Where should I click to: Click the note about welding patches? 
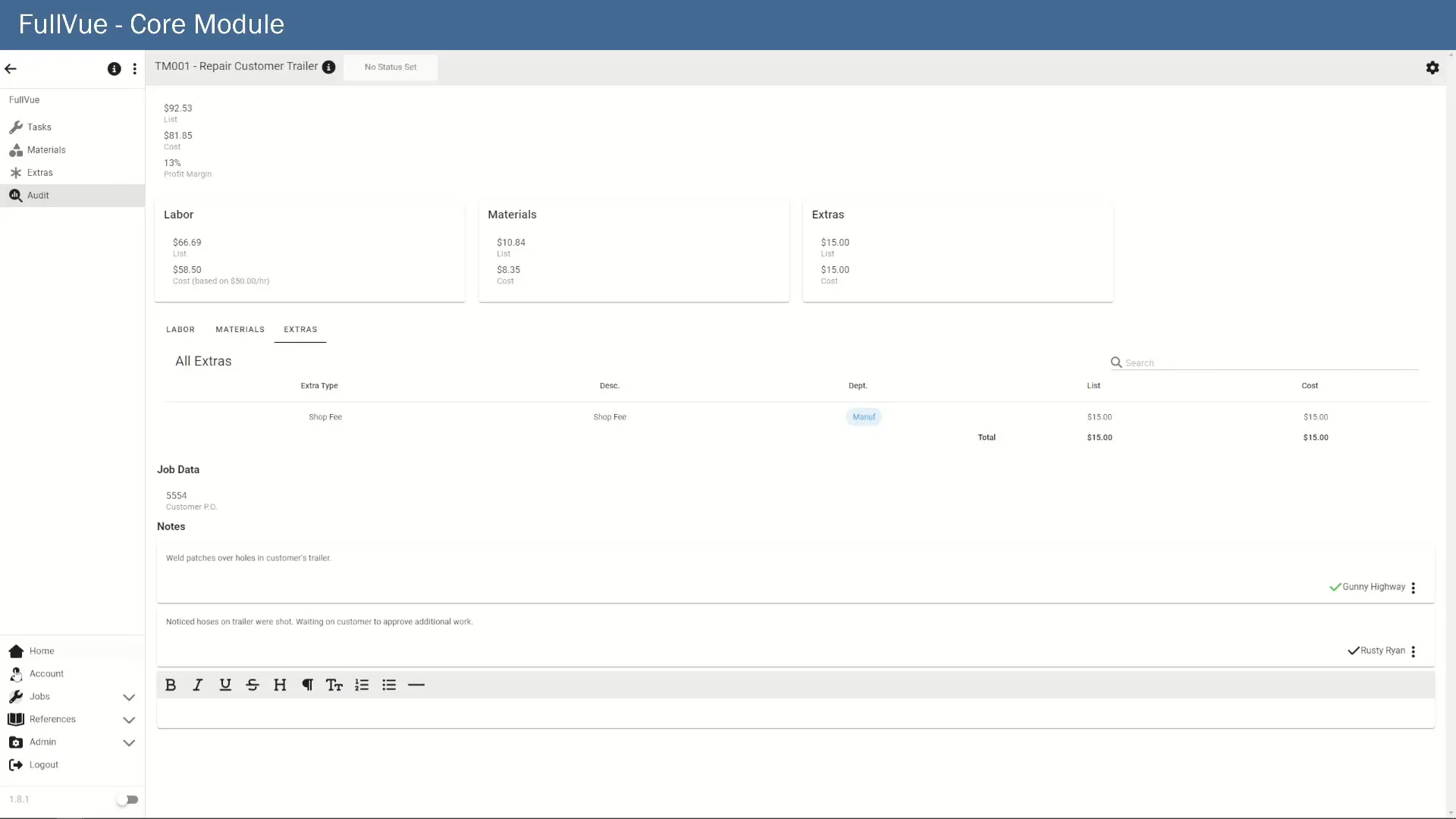pyautogui.click(x=249, y=558)
